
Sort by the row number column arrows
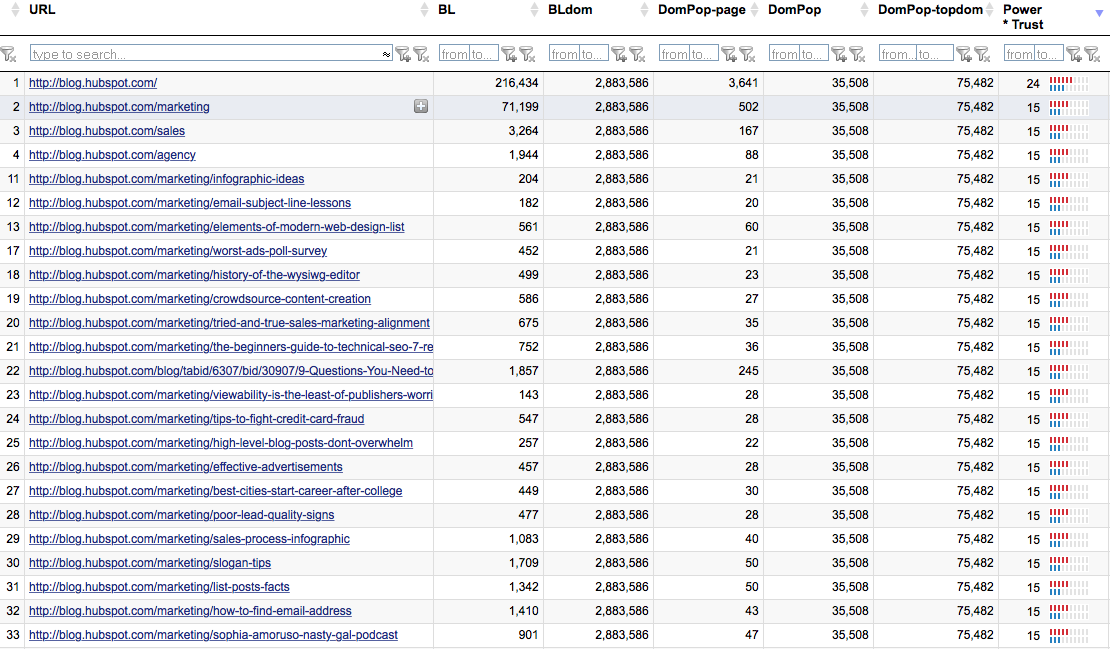click(16, 10)
